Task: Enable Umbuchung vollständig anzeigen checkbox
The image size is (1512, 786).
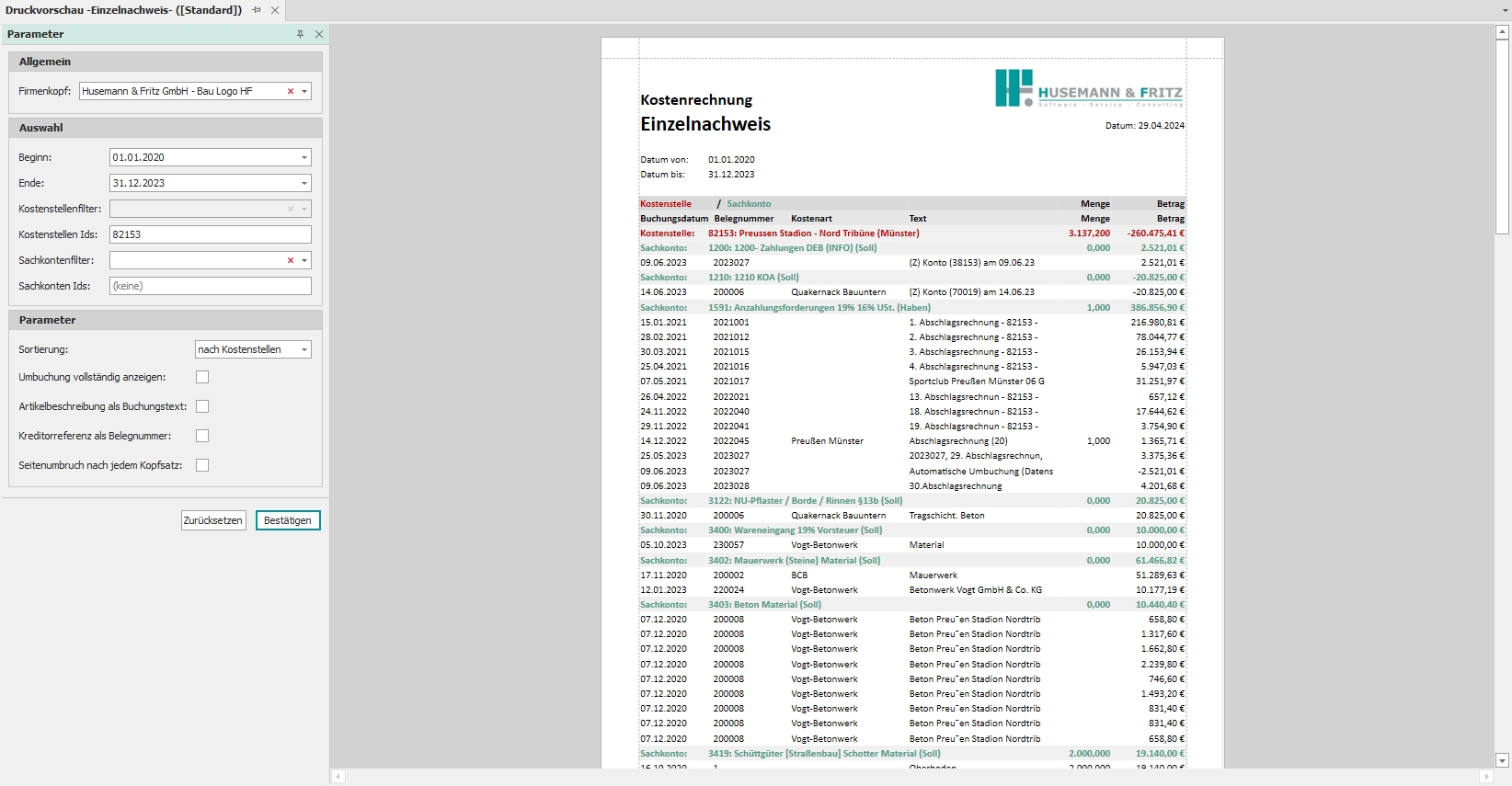Action: coord(202,377)
